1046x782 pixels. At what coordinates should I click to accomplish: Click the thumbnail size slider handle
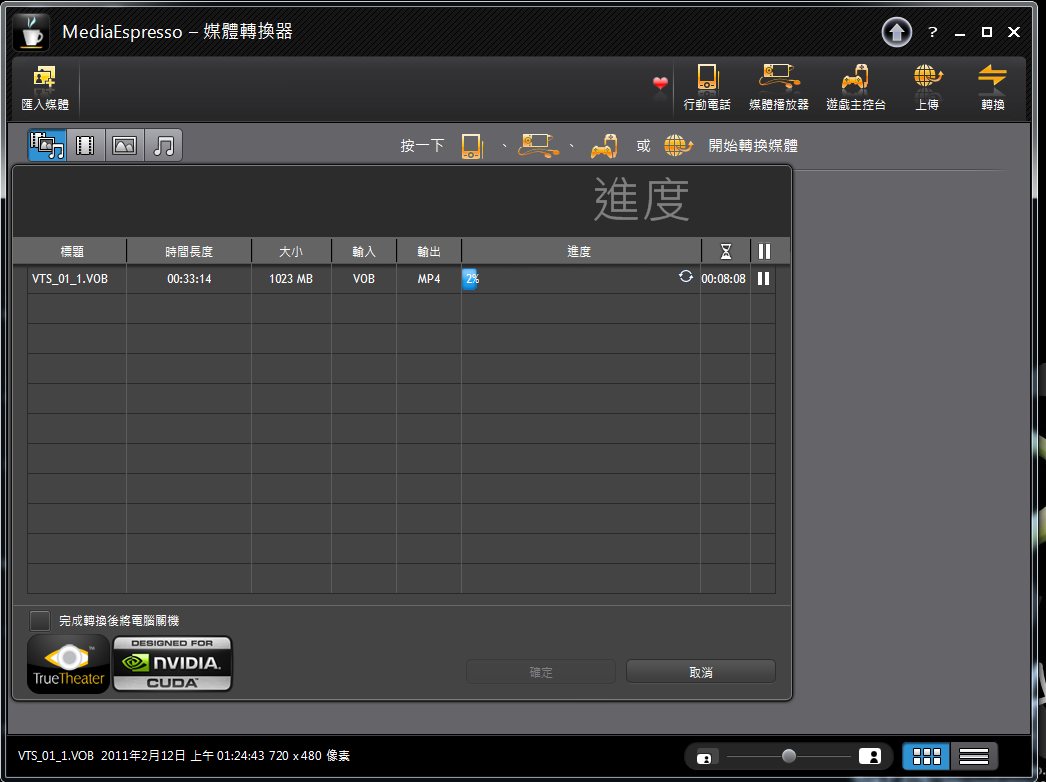[789, 756]
